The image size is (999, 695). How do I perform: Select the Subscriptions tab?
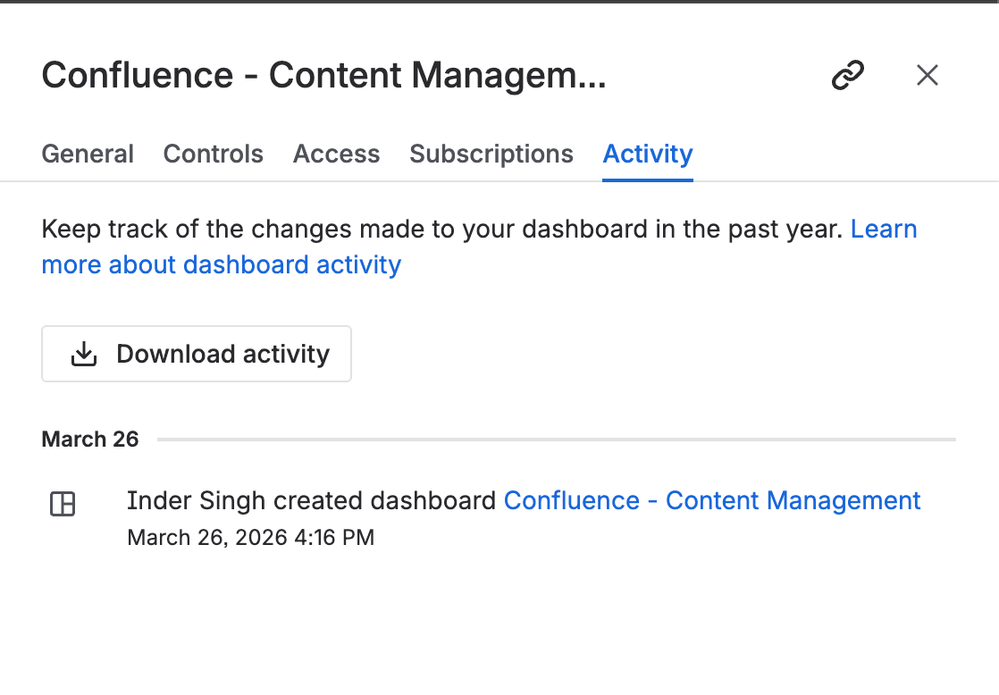pyautogui.click(x=491, y=154)
